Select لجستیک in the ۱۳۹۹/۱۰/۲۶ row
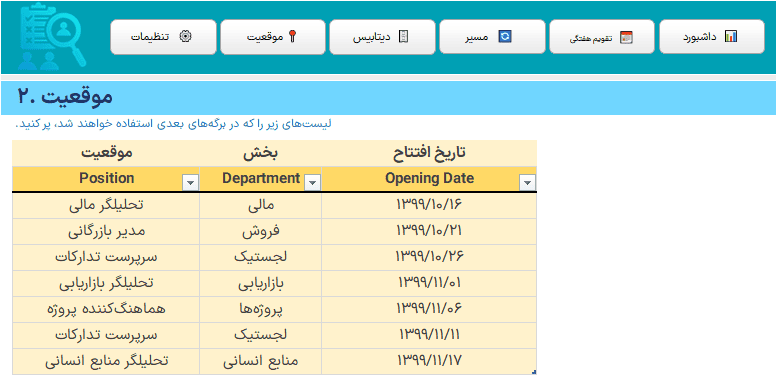 [x=261, y=257]
